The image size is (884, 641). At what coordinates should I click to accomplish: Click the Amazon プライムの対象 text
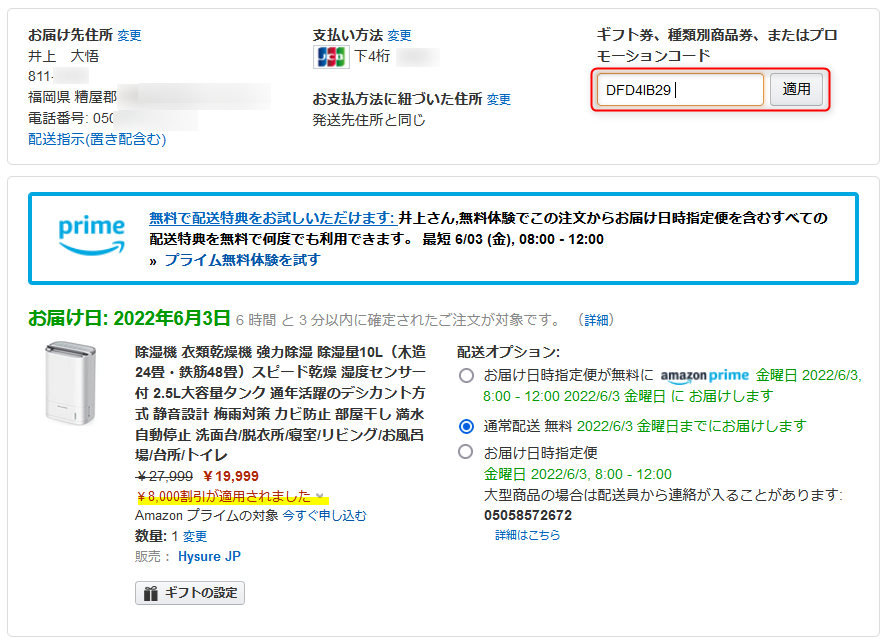tap(206, 515)
